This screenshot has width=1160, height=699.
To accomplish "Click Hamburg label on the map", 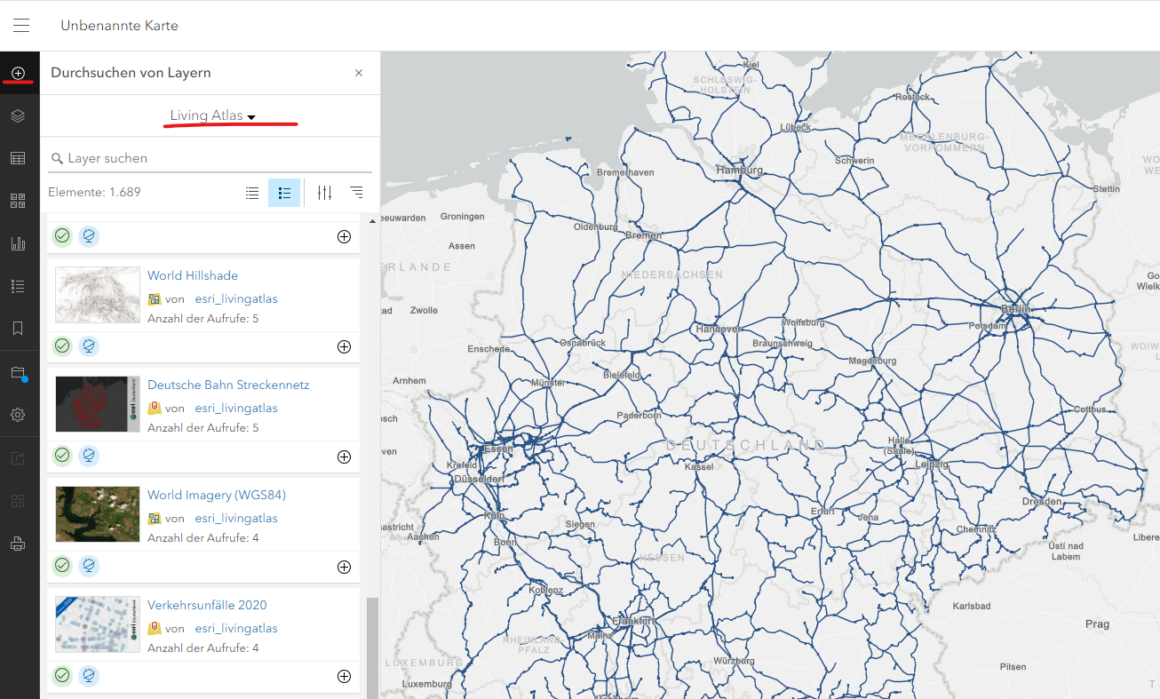I will pyautogui.click(x=739, y=169).
